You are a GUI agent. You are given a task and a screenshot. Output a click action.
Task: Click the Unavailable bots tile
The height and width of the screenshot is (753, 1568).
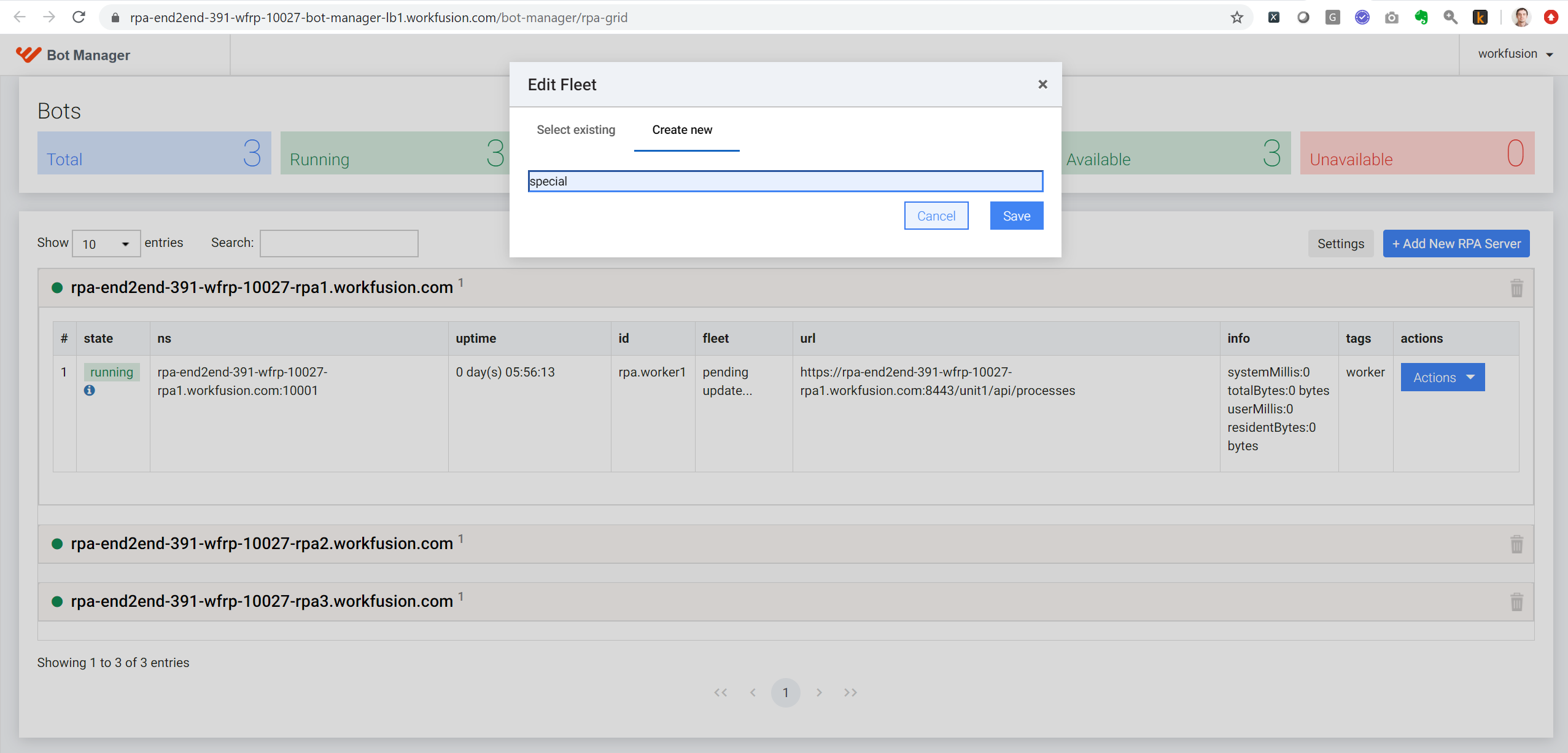pyautogui.click(x=1418, y=153)
